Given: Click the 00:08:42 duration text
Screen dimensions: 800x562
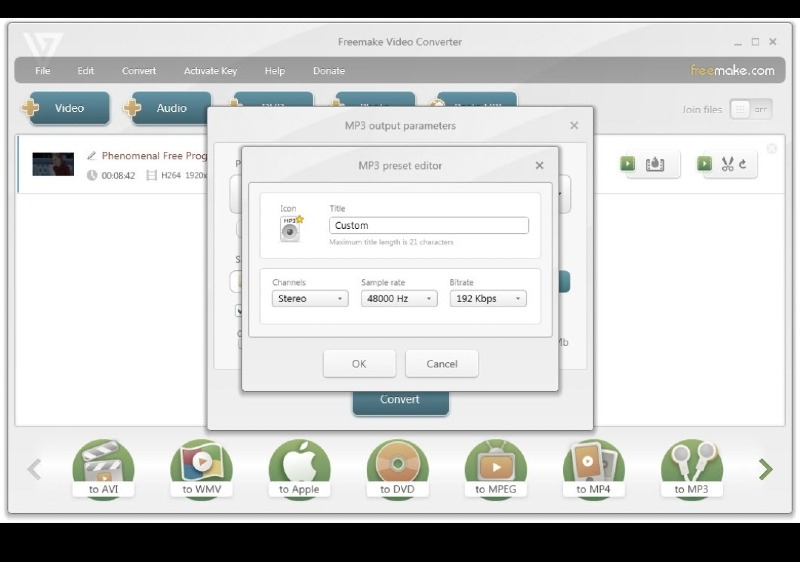Looking at the screenshot, I should (118, 175).
